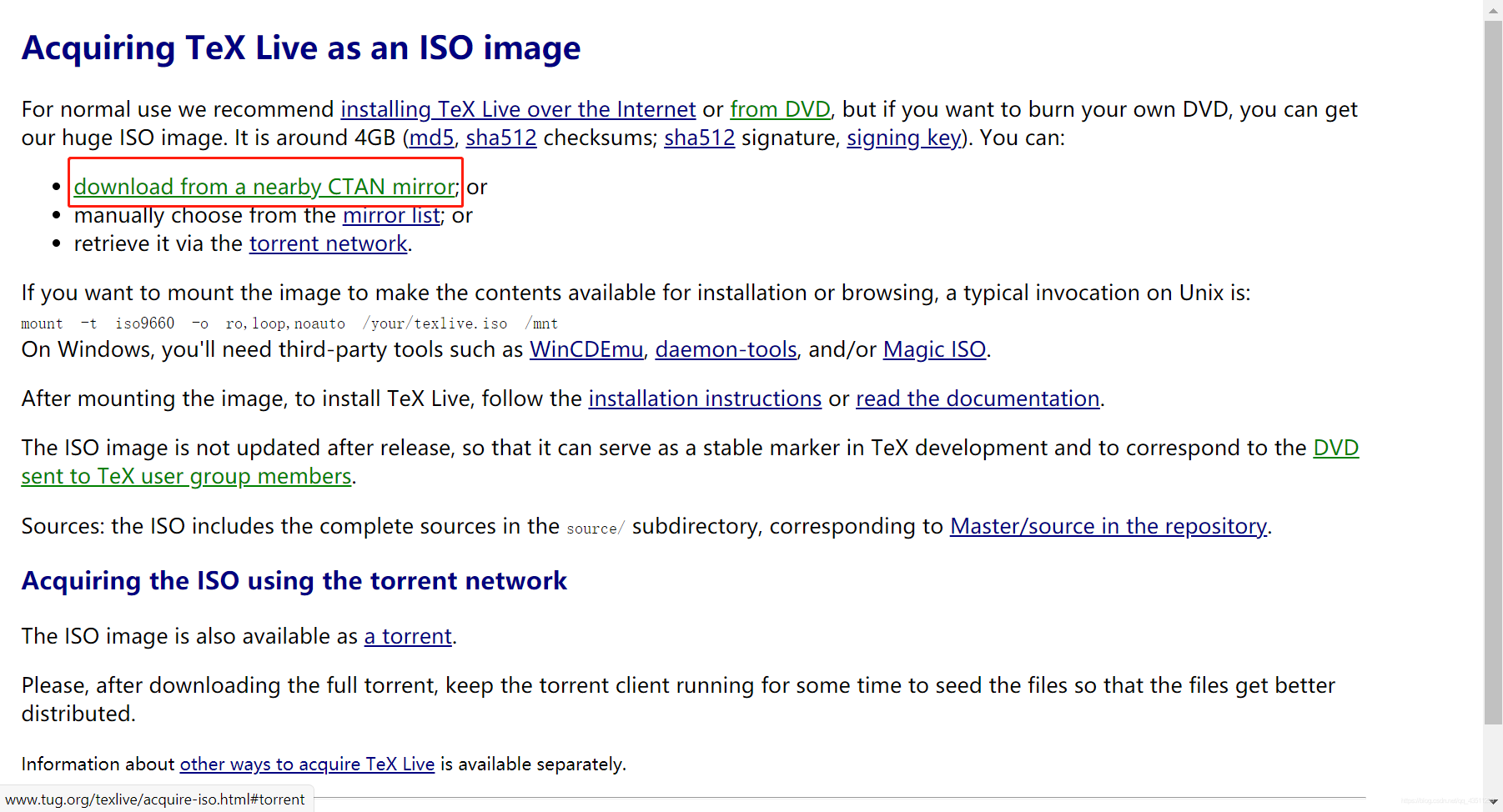Open the sha512 signature link
Viewport: 1503px width, 812px height.
[x=699, y=138]
